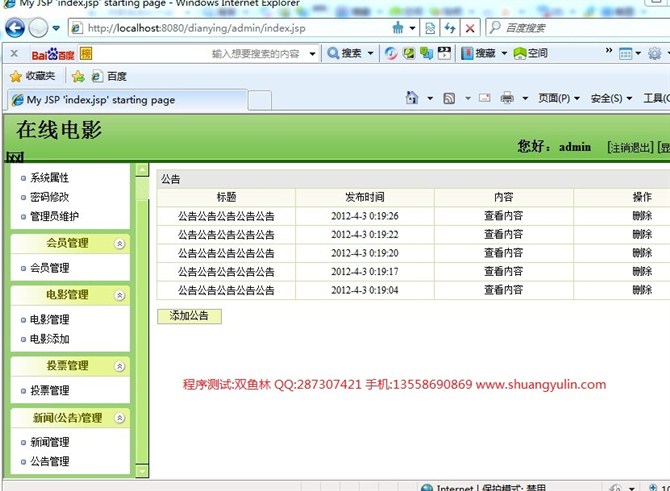Viewport: 670px width, 491px height.
Task: Click the localhost address bar
Action: point(229,28)
